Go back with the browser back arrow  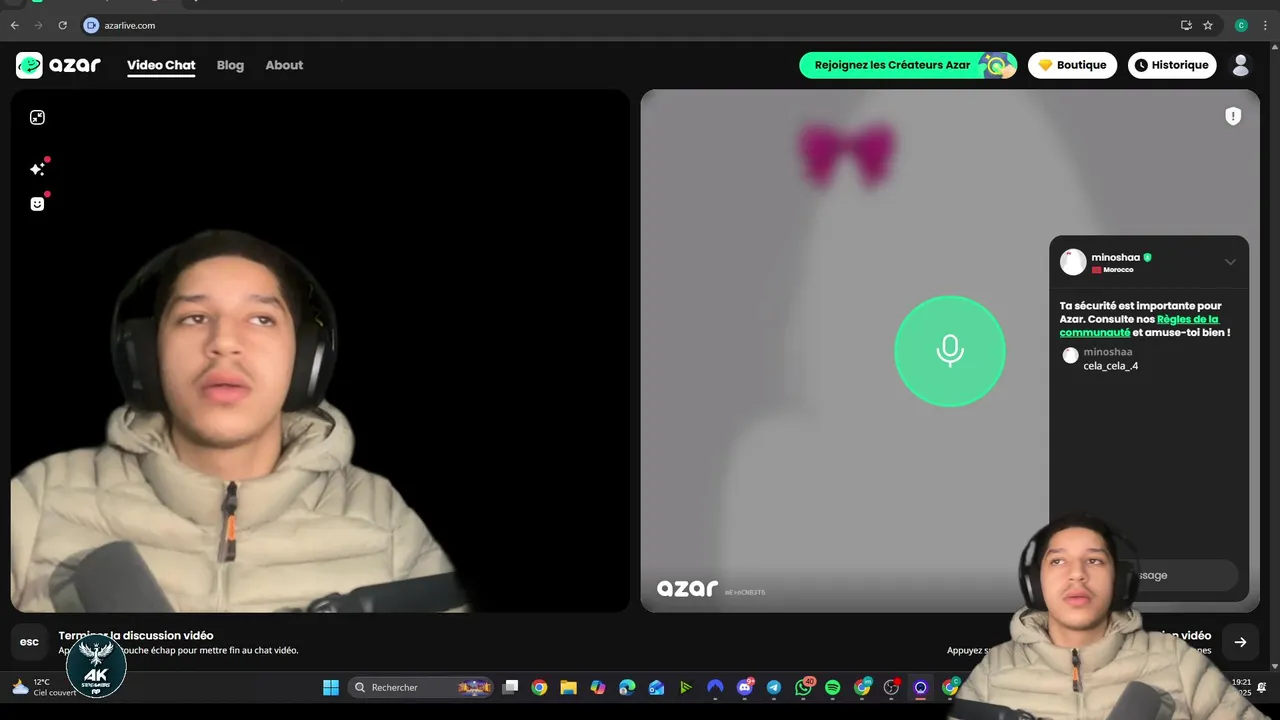[14, 25]
